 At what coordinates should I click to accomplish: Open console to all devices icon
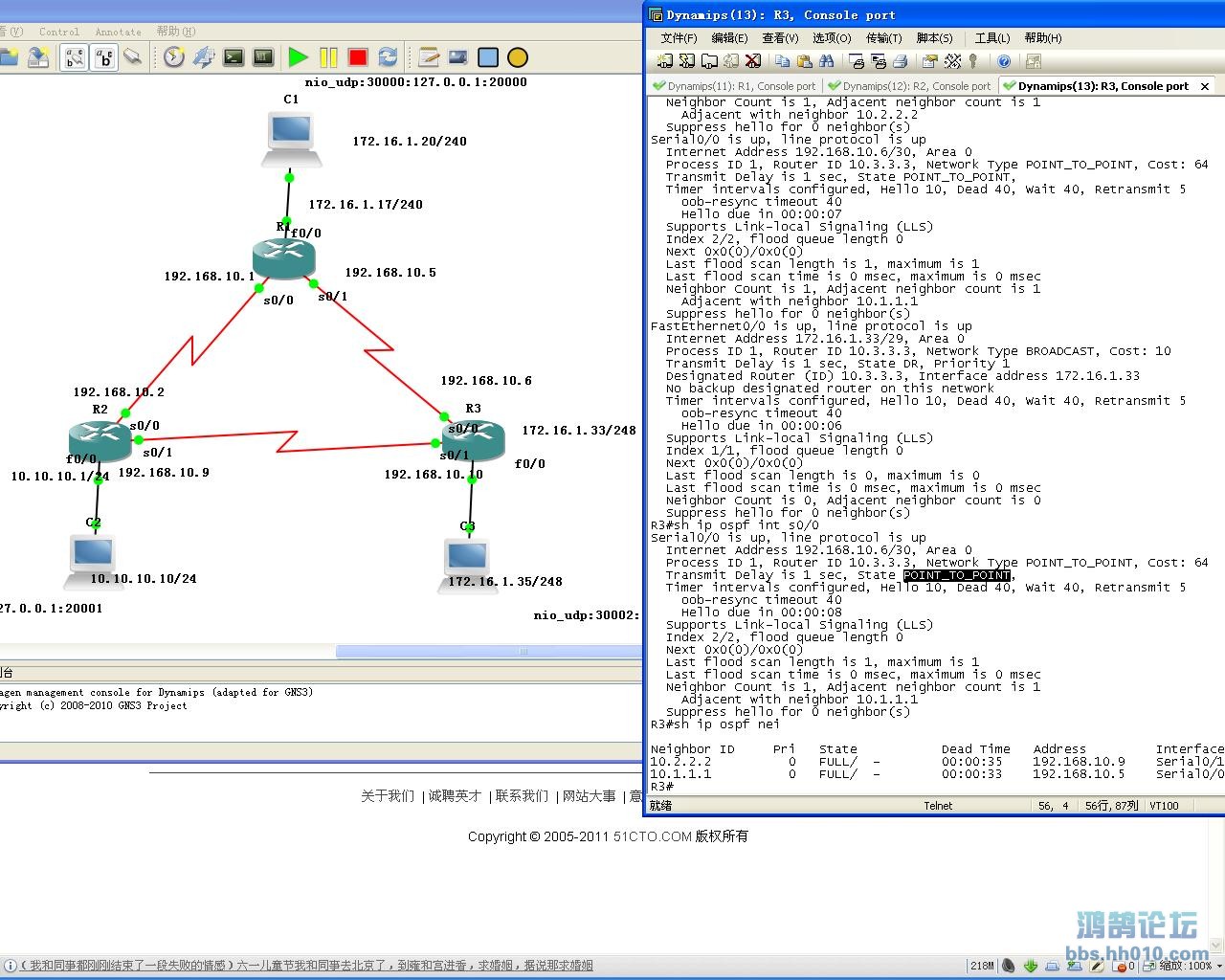click(234, 58)
